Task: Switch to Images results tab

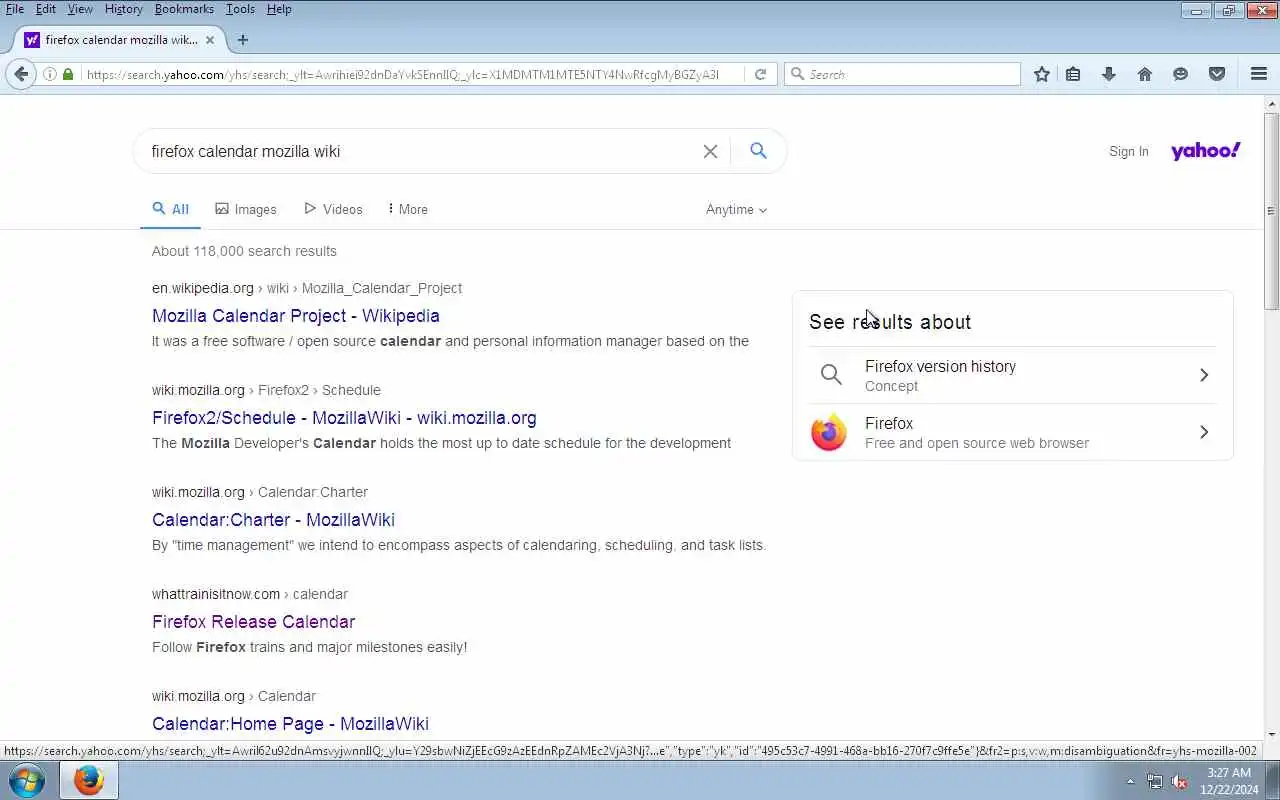Action: (x=246, y=209)
